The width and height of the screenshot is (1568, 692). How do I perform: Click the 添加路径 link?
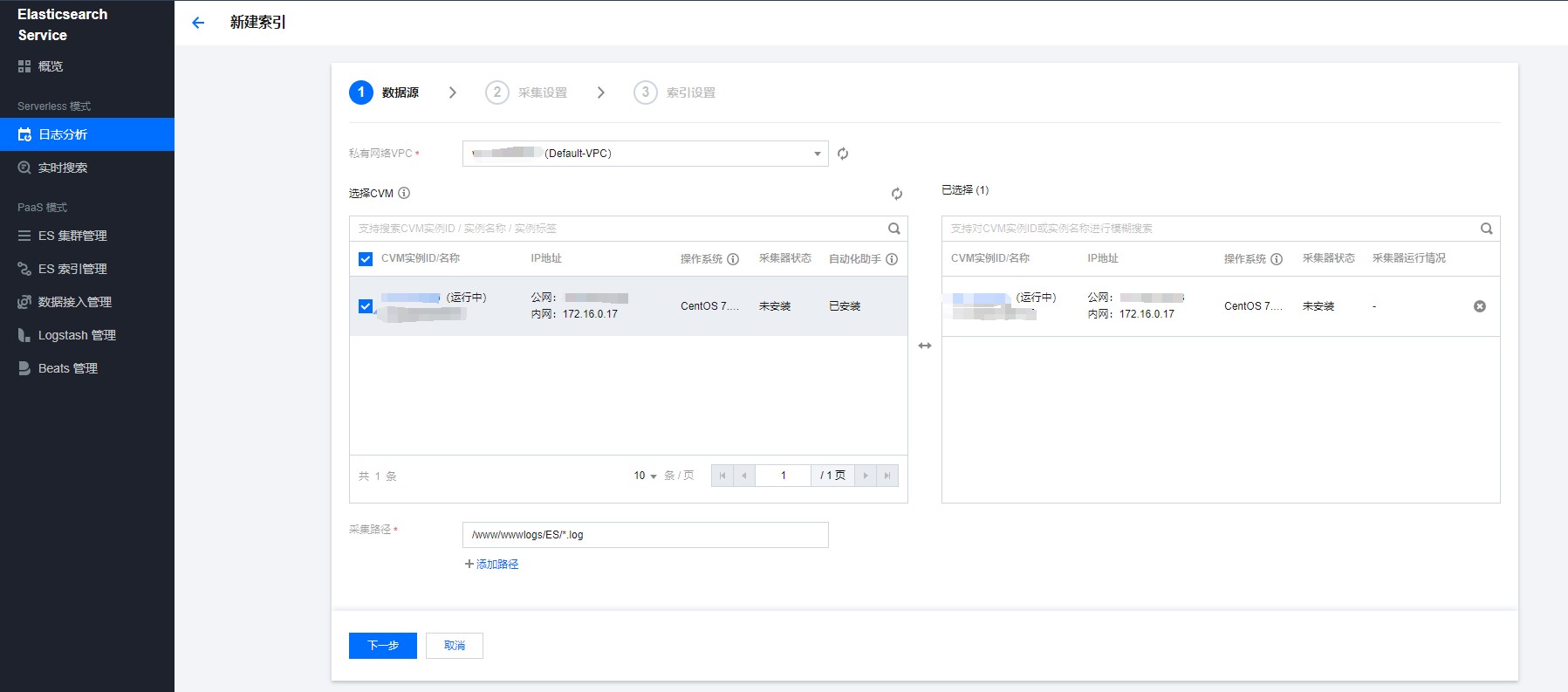point(492,565)
